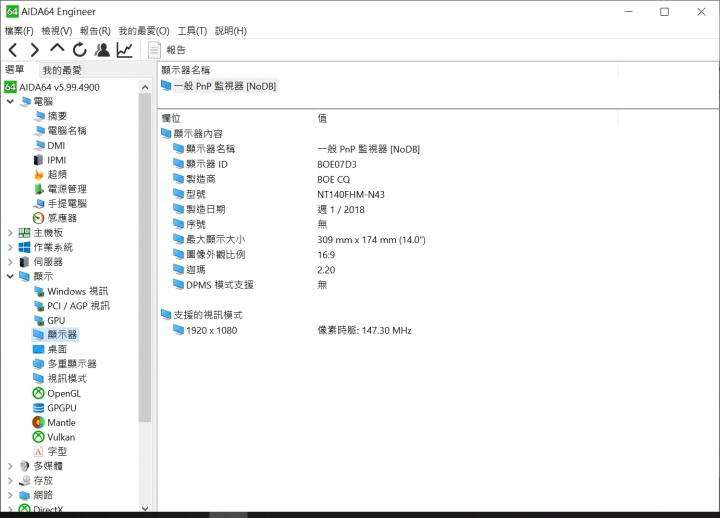
Task: Expand the 主機板 tree node
Action: point(10,233)
